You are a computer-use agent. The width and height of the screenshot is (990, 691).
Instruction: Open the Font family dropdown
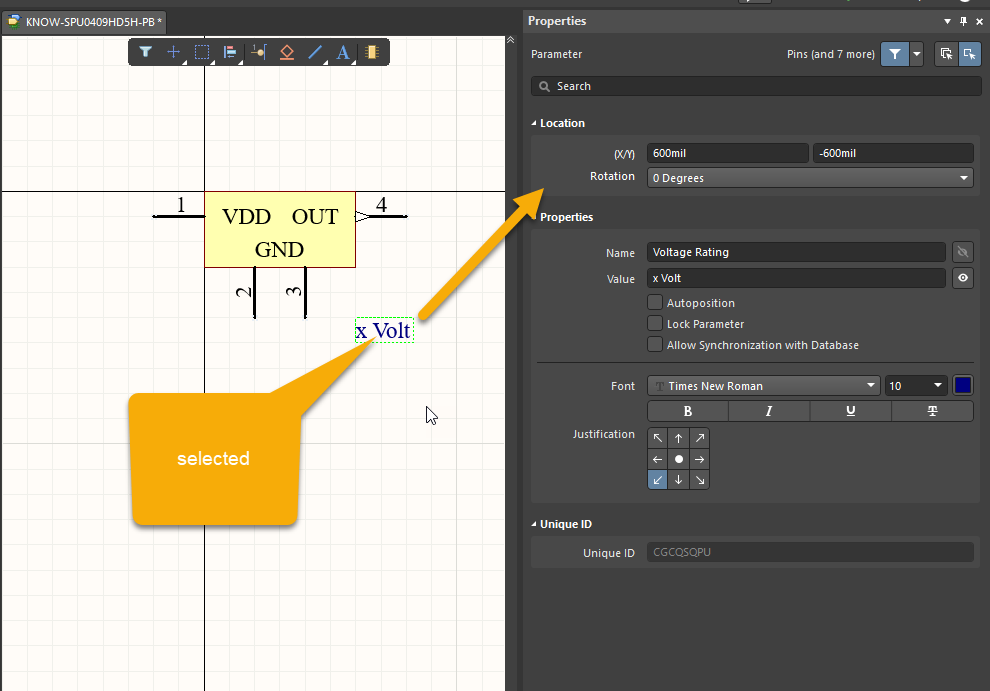point(763,385)
